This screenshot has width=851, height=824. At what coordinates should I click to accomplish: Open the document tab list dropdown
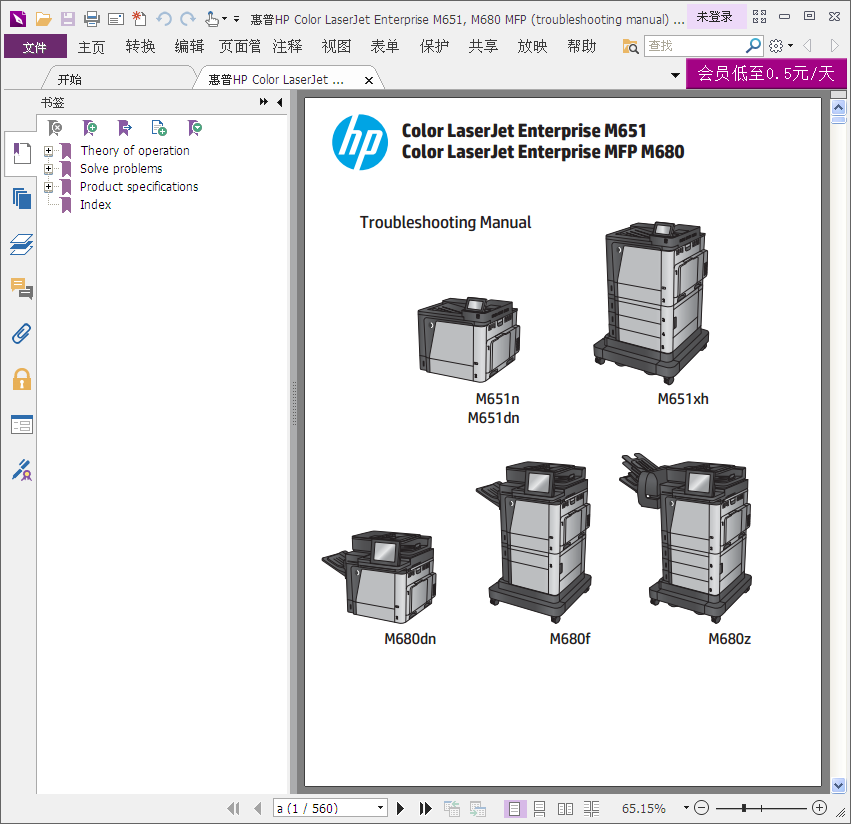675,75
